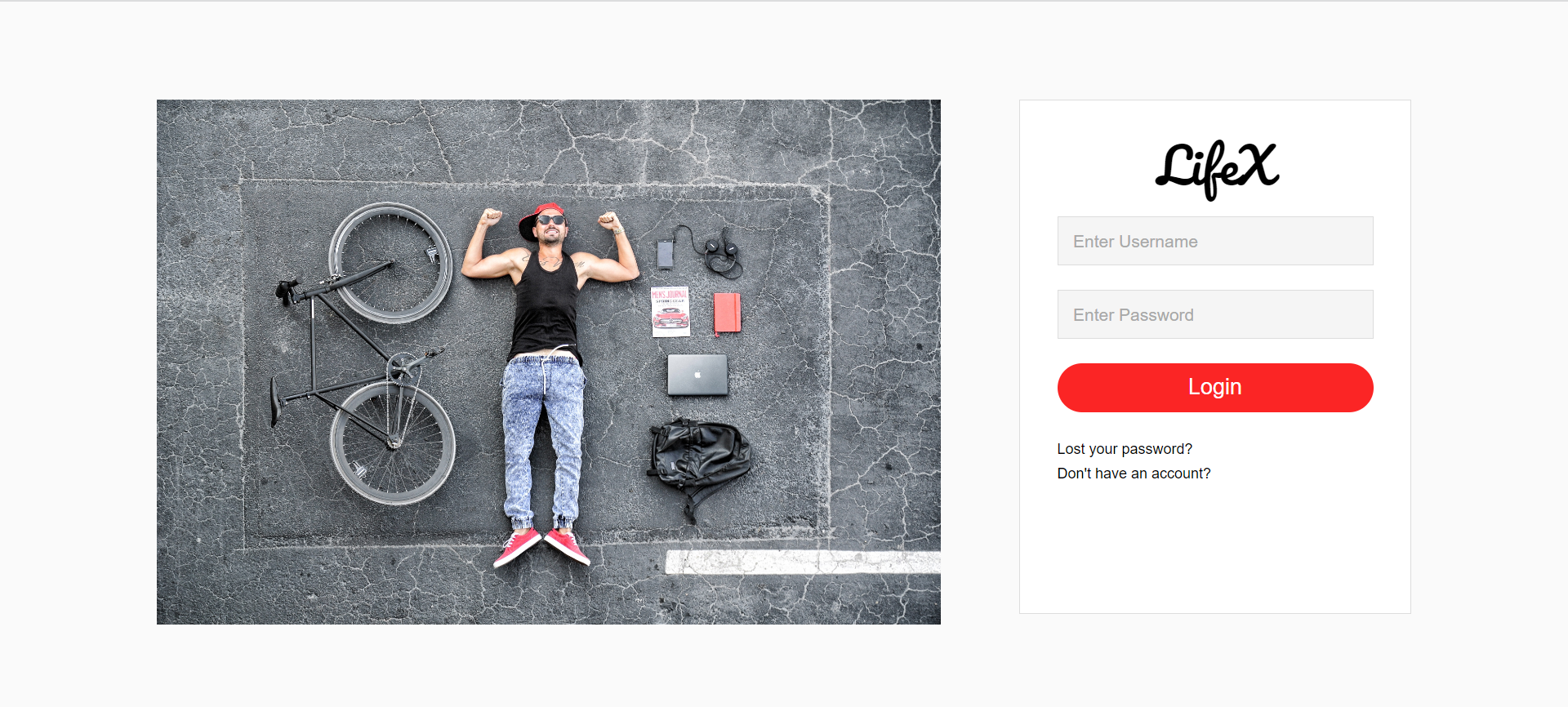Select the laptop with Apple logo
Image resolution: width=1568 pixels, height=707 pixels.
point(697,375)
